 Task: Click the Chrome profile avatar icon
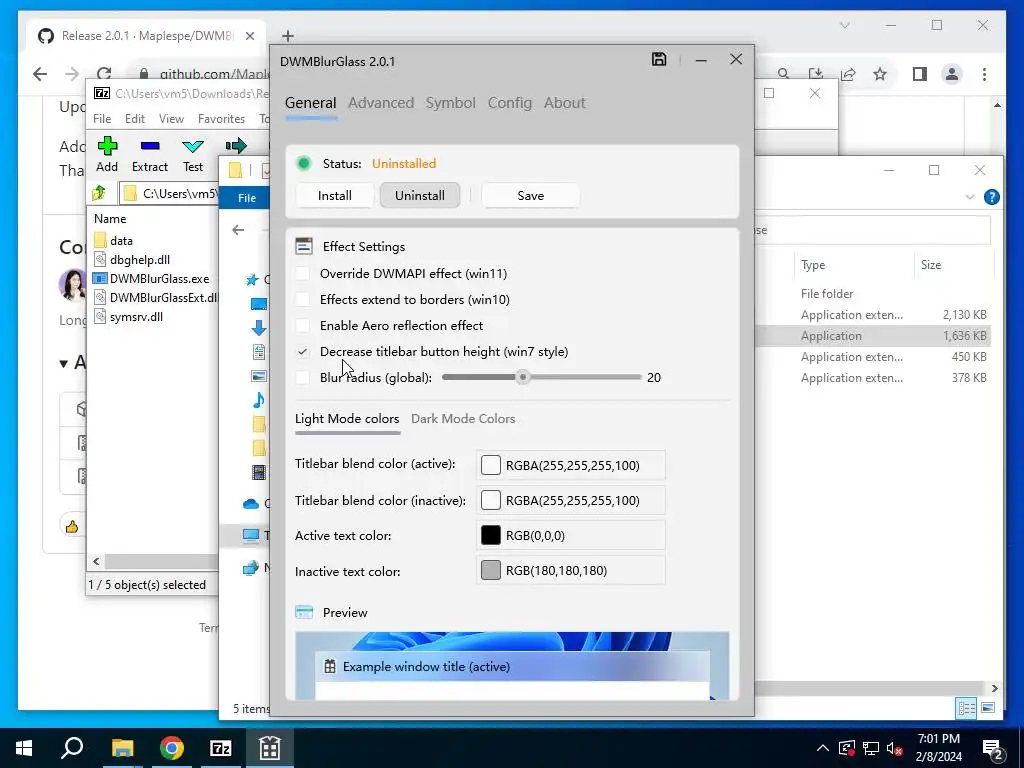pos(952,74)
